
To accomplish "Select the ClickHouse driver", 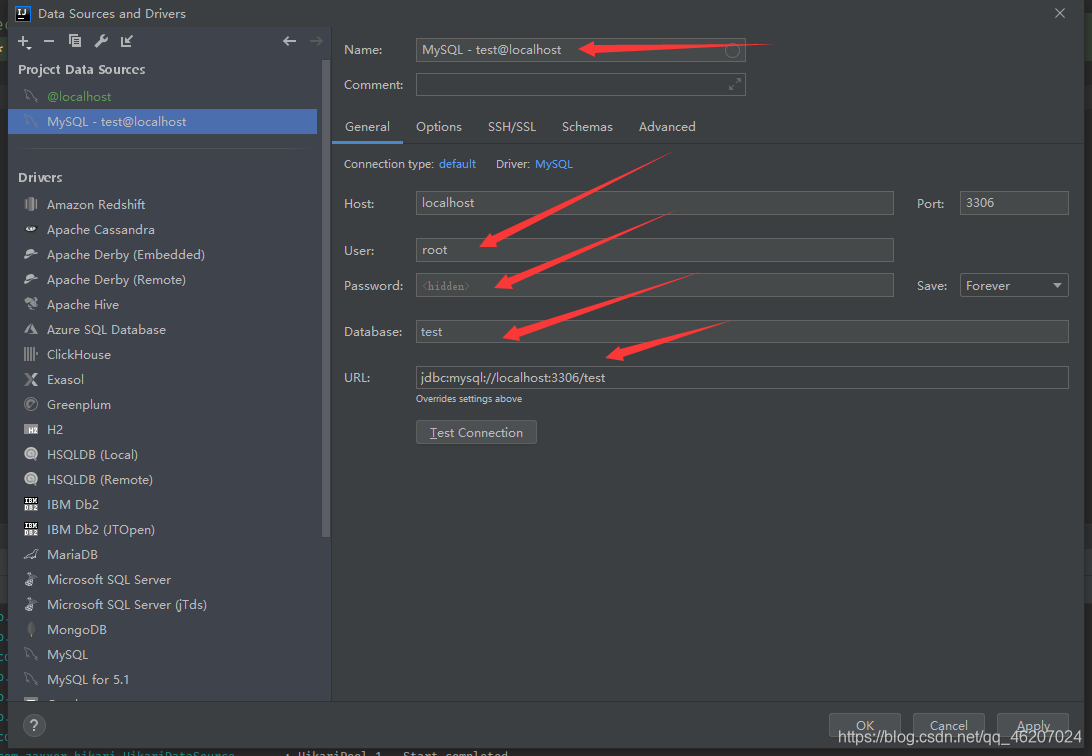I will pyautogui.click(x=79, y=355).
